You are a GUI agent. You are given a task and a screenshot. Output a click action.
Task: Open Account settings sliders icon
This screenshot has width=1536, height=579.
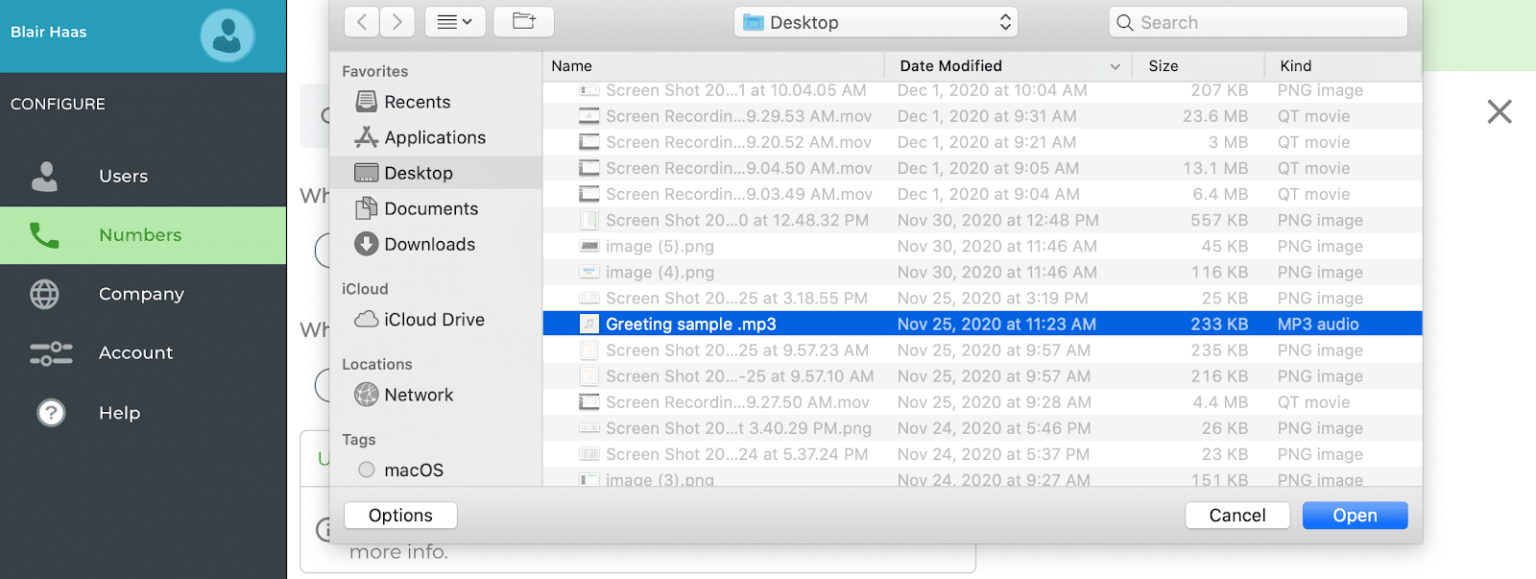(x=50, y=353)
